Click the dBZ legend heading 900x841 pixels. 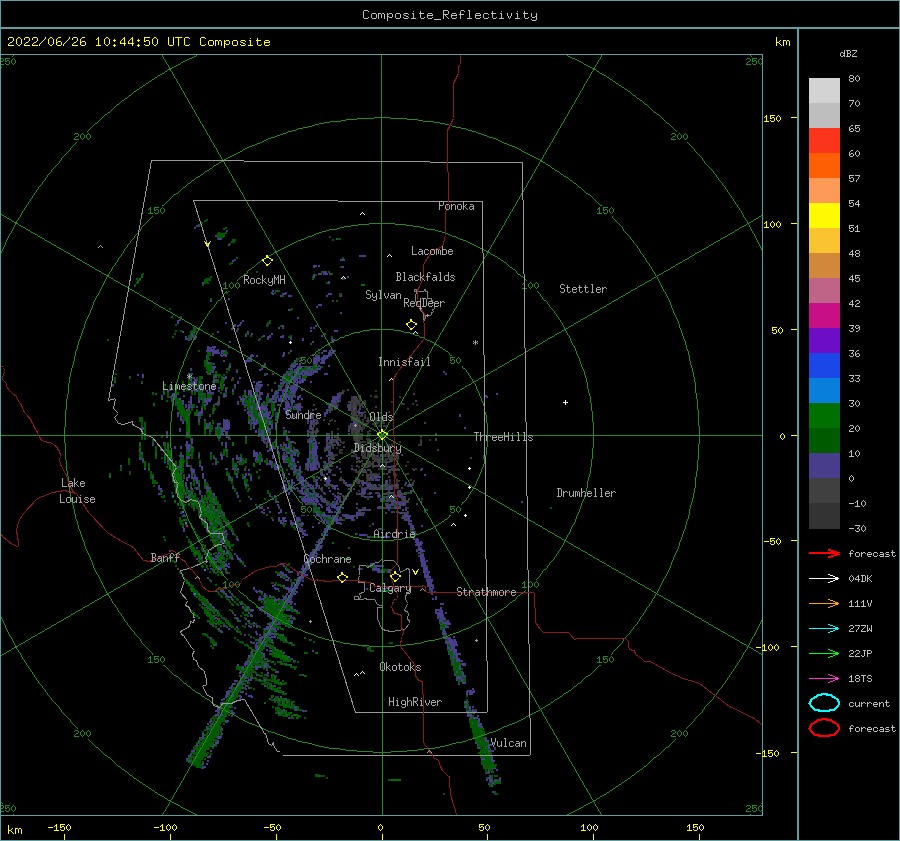pos(848,53)
